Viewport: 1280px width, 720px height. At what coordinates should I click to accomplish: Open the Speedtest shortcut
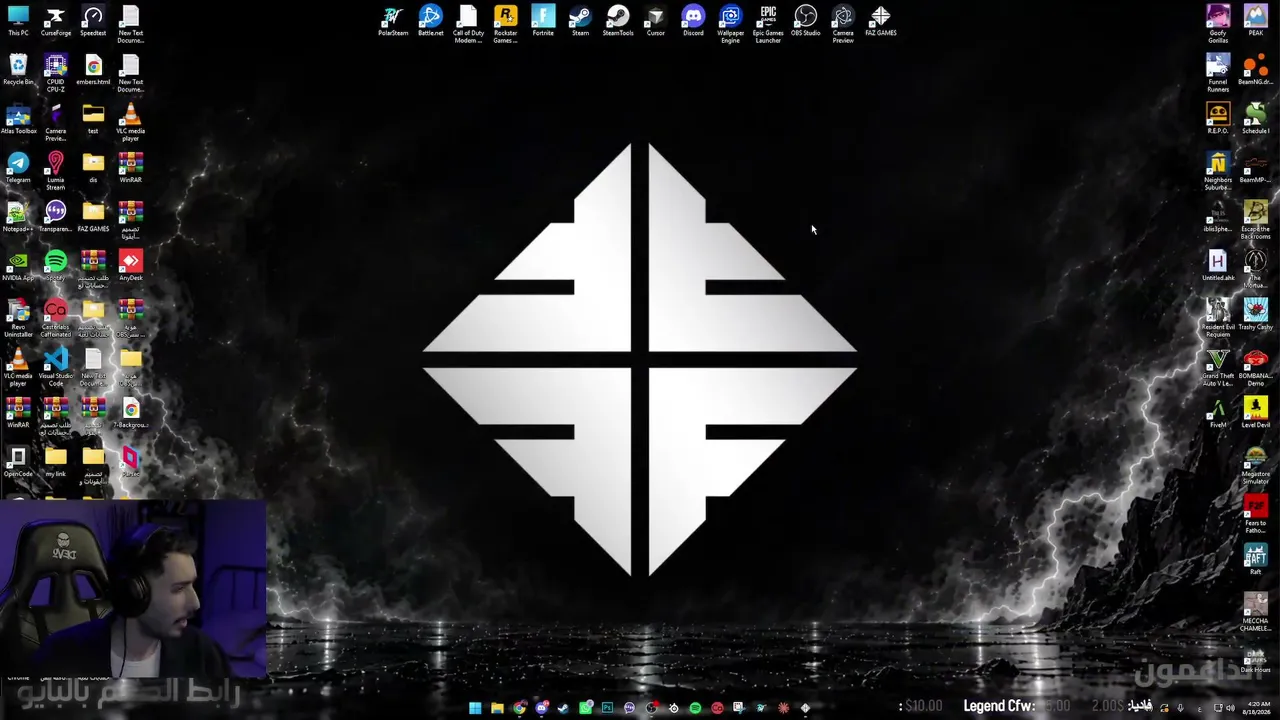coord(93,21)
